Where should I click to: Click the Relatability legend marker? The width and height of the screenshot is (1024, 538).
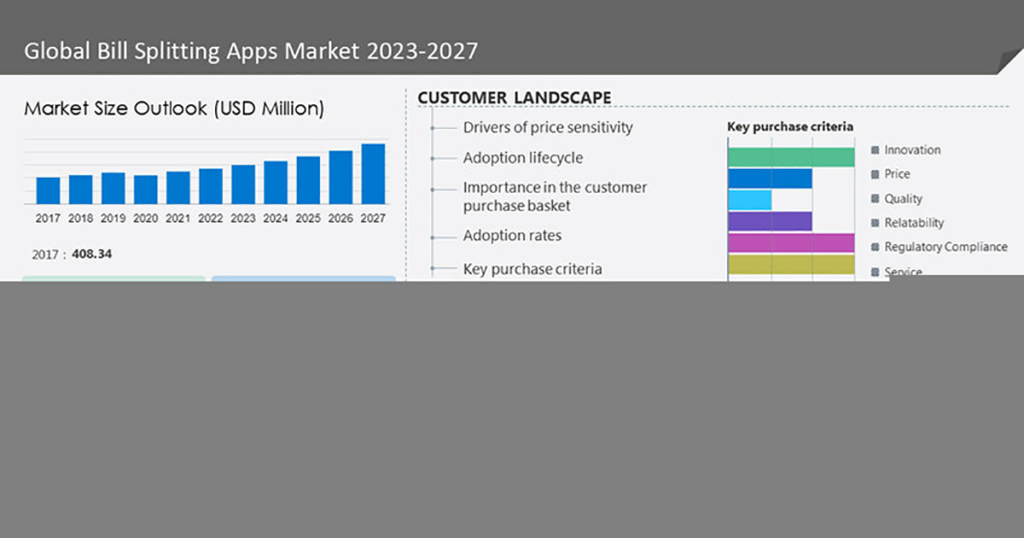tap(875, 223)
